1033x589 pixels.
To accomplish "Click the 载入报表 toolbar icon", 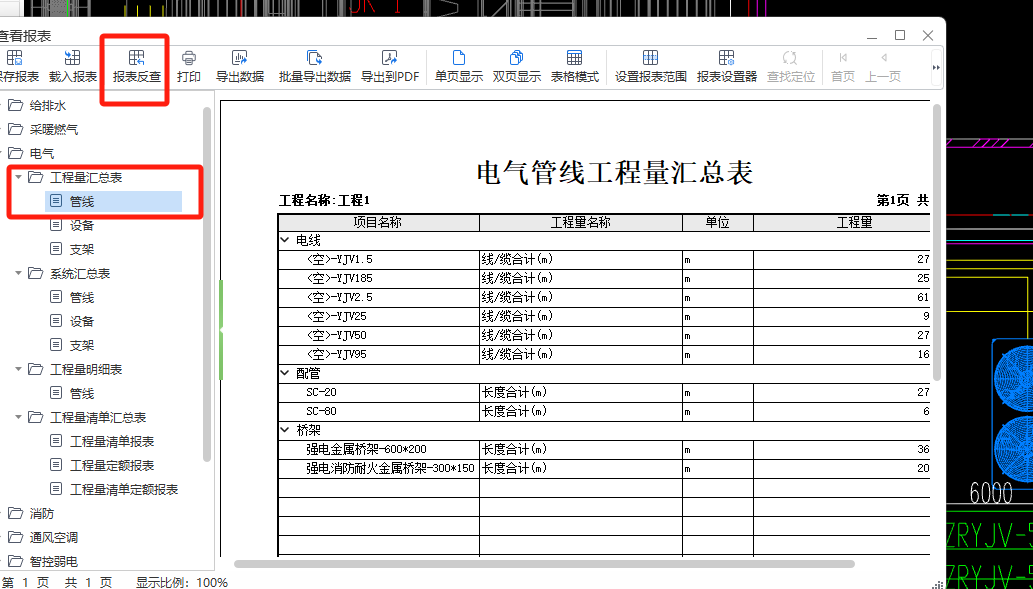I will pos(72,58).
